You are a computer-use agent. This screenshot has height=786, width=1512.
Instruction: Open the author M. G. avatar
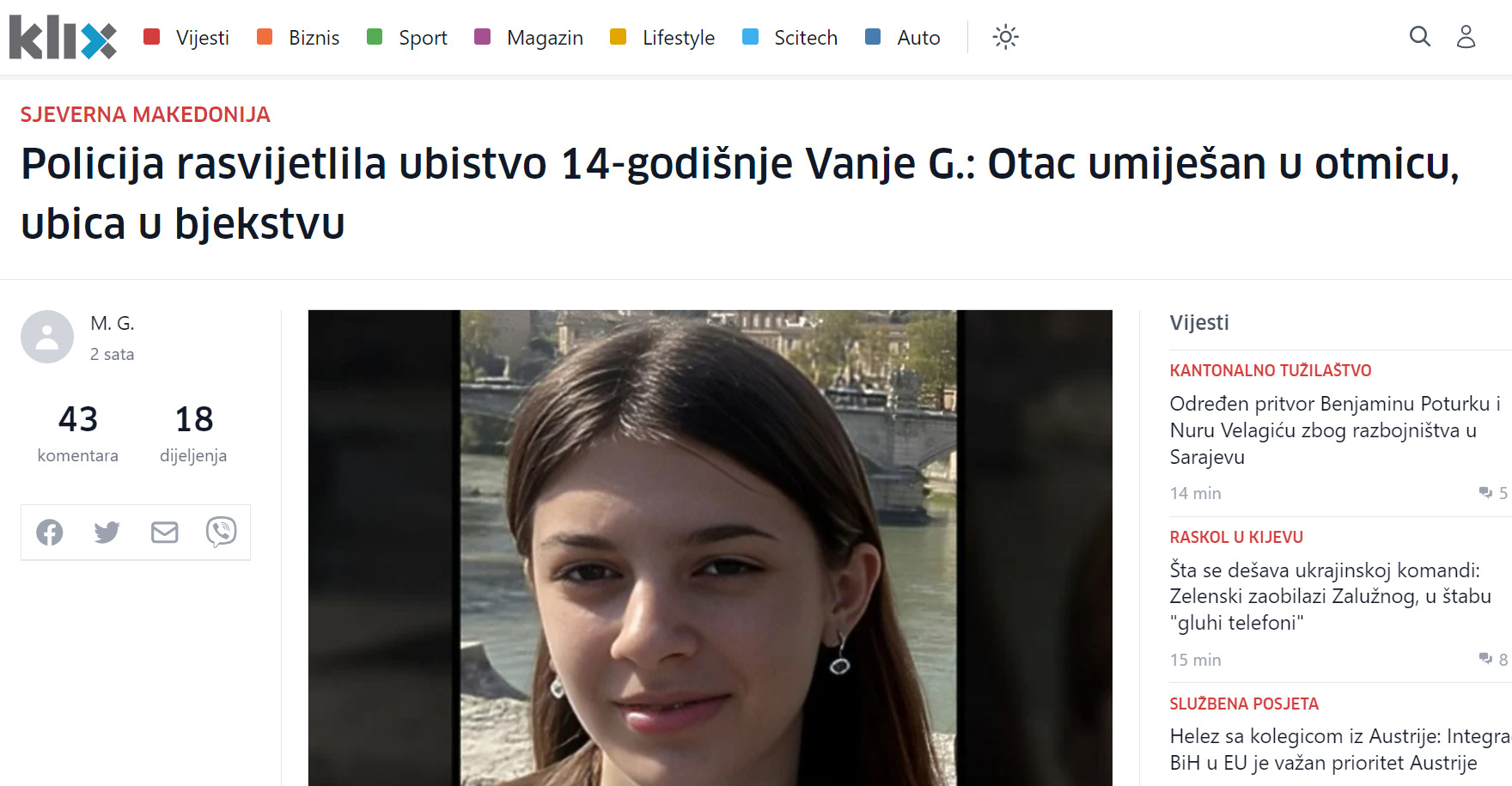(47, 337)
